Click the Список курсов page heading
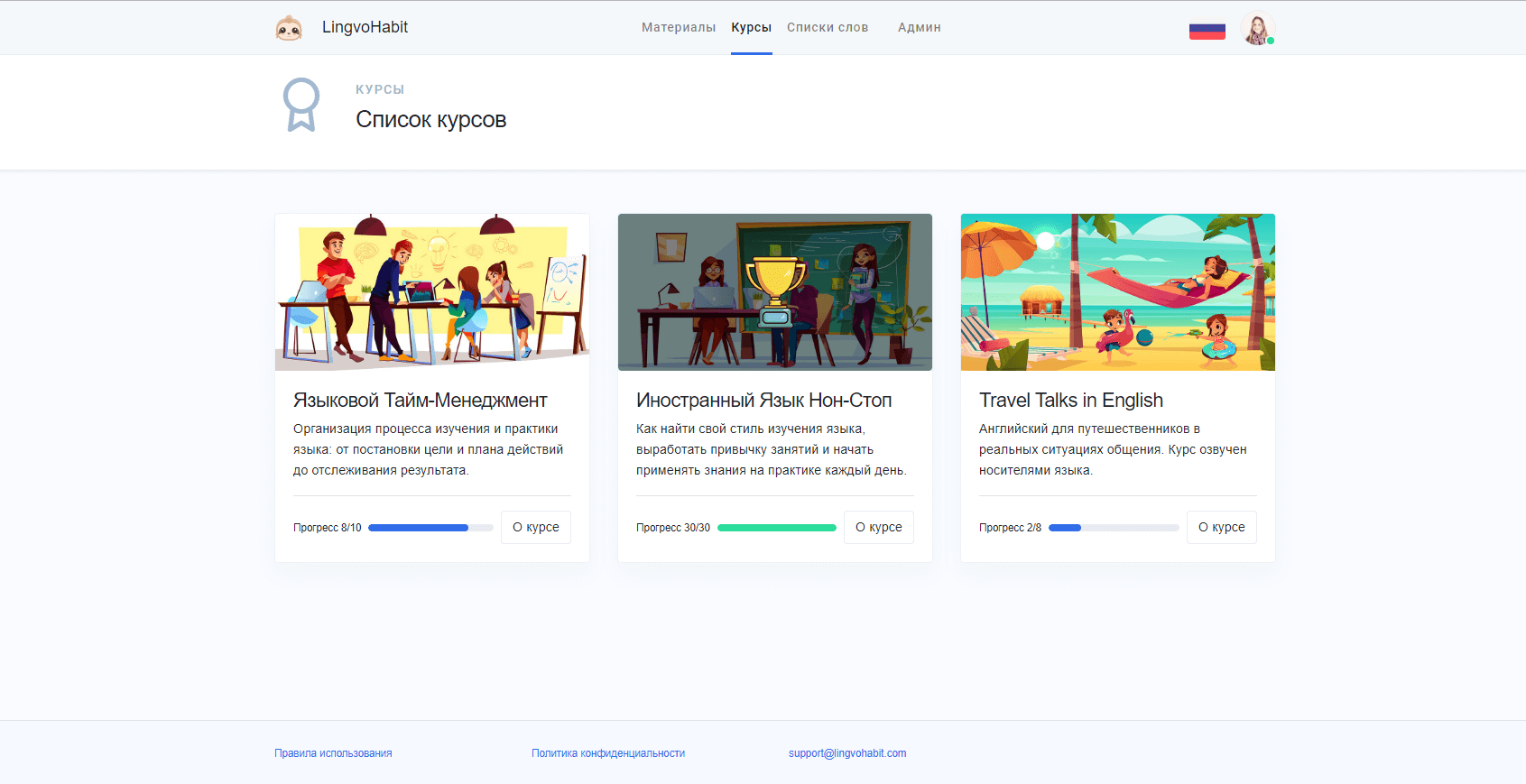The image size is (1526, 784). (430, 120)
